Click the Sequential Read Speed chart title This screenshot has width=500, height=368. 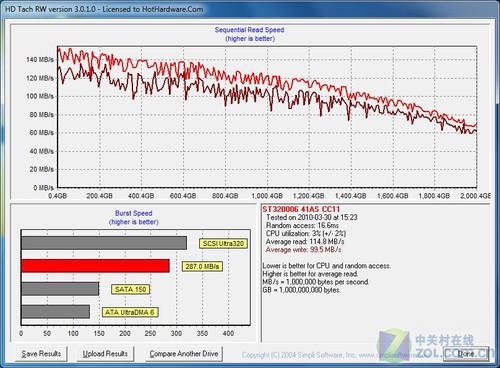250,30
